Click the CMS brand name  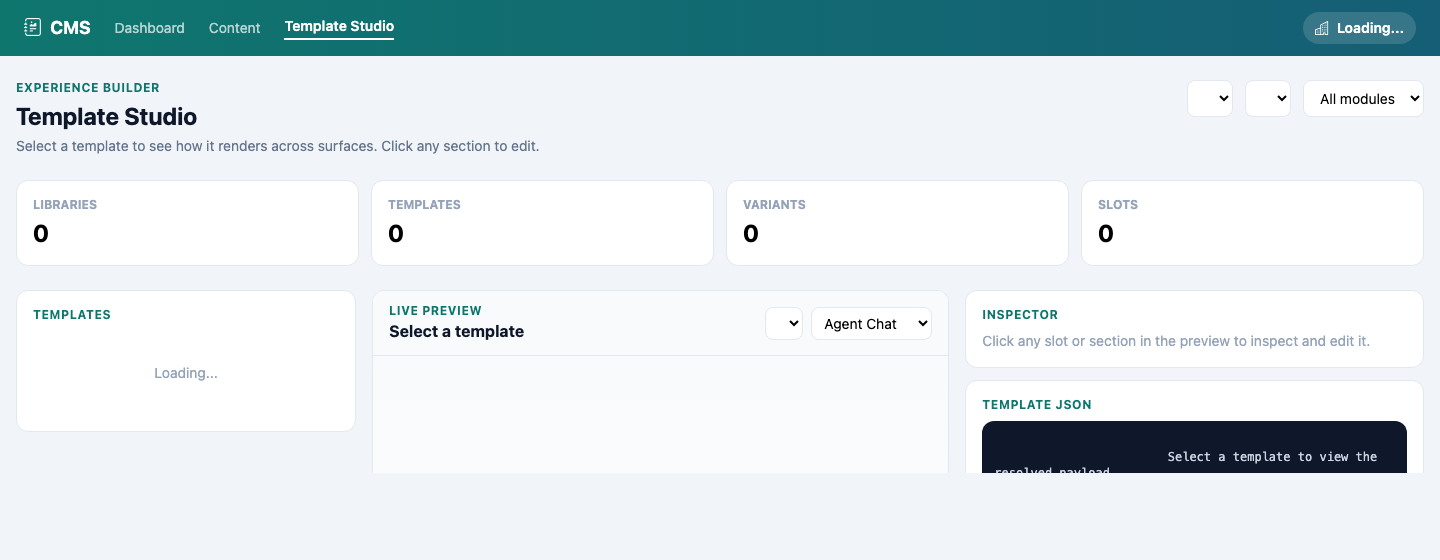(70, 28)
